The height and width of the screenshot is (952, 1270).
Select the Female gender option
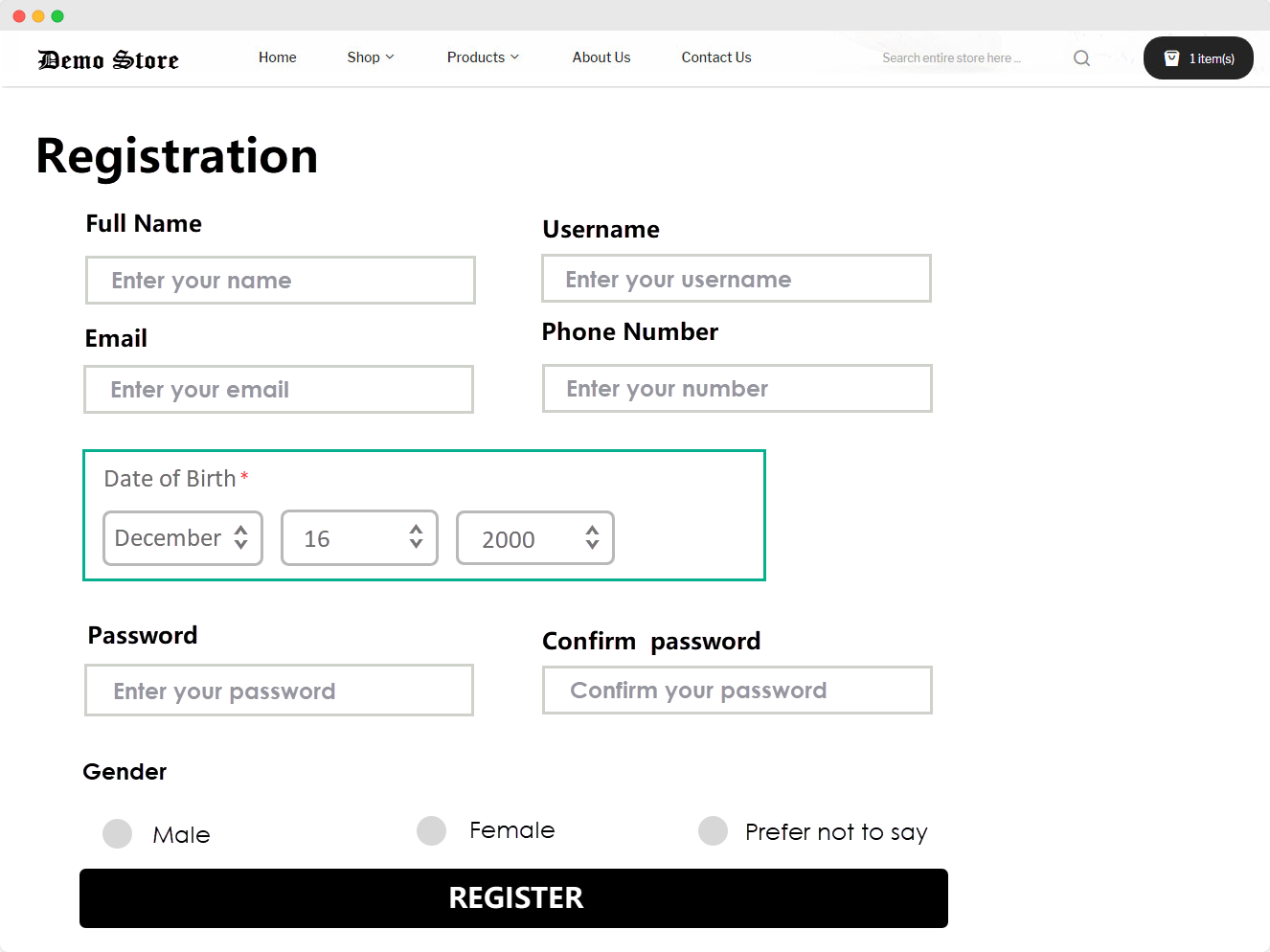(432, 830)
